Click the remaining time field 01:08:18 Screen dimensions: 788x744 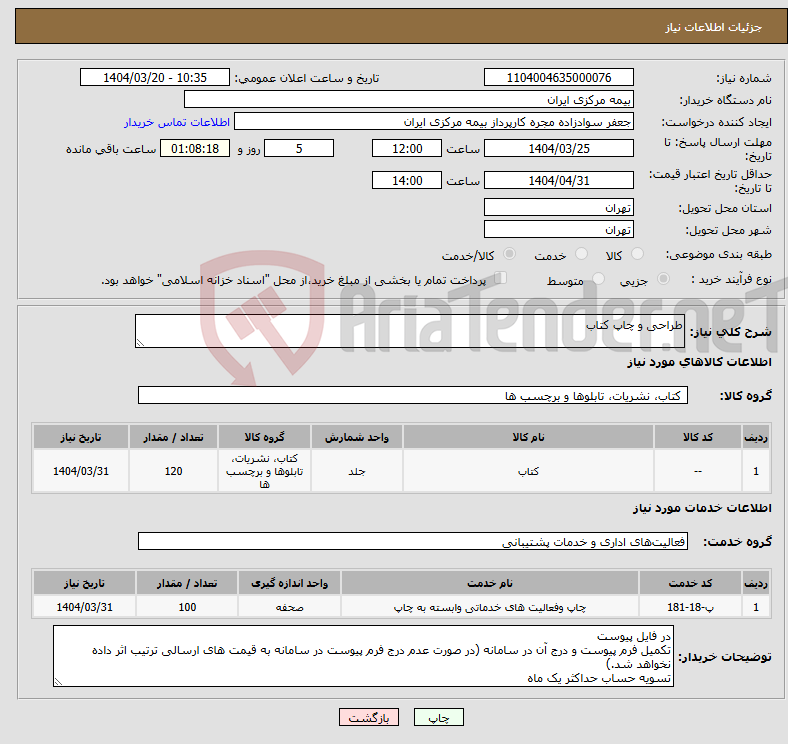[195, 148]
